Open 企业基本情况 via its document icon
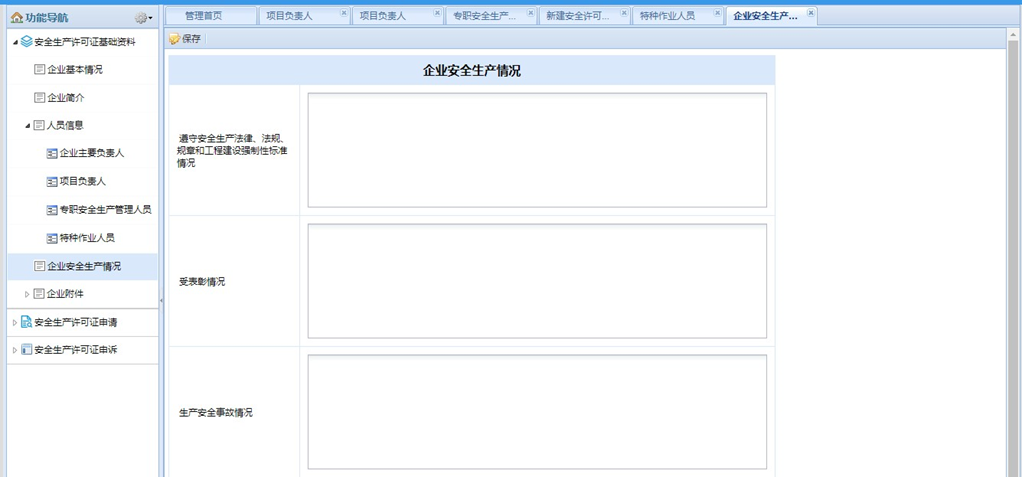The width and height of the screenshot is (1022, 477). click(x=40, y=70)
